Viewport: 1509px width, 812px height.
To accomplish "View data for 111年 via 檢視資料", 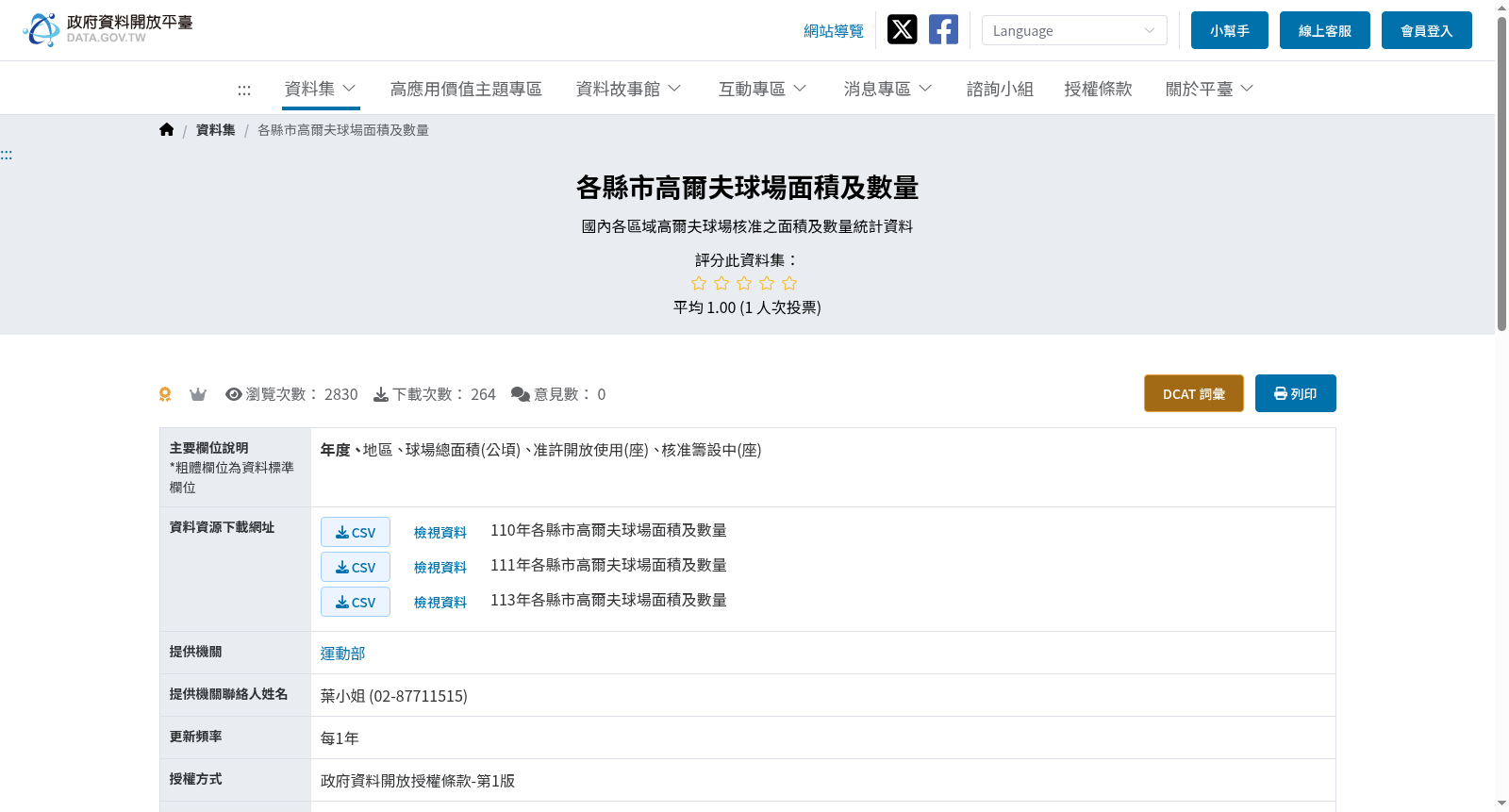I will pos(440,568).
